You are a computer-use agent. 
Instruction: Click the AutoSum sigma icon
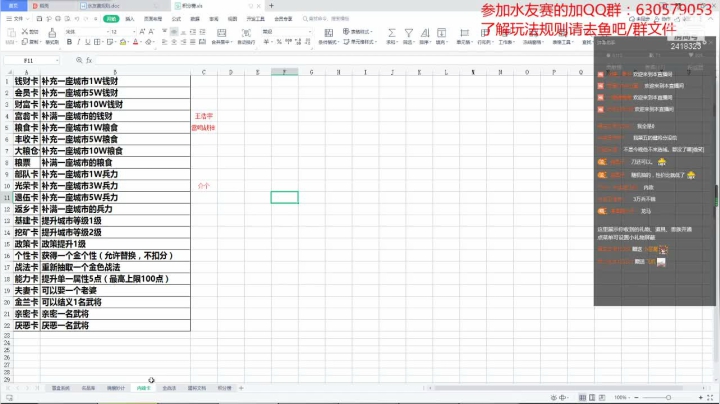click(x=391, y=33)
